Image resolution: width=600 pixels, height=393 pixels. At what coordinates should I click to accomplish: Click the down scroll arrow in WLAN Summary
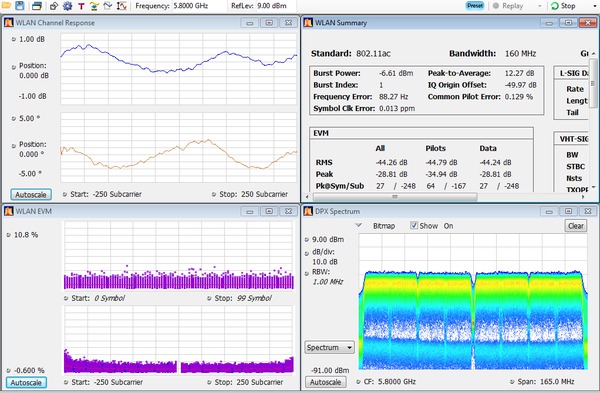(x=593, y=187)
